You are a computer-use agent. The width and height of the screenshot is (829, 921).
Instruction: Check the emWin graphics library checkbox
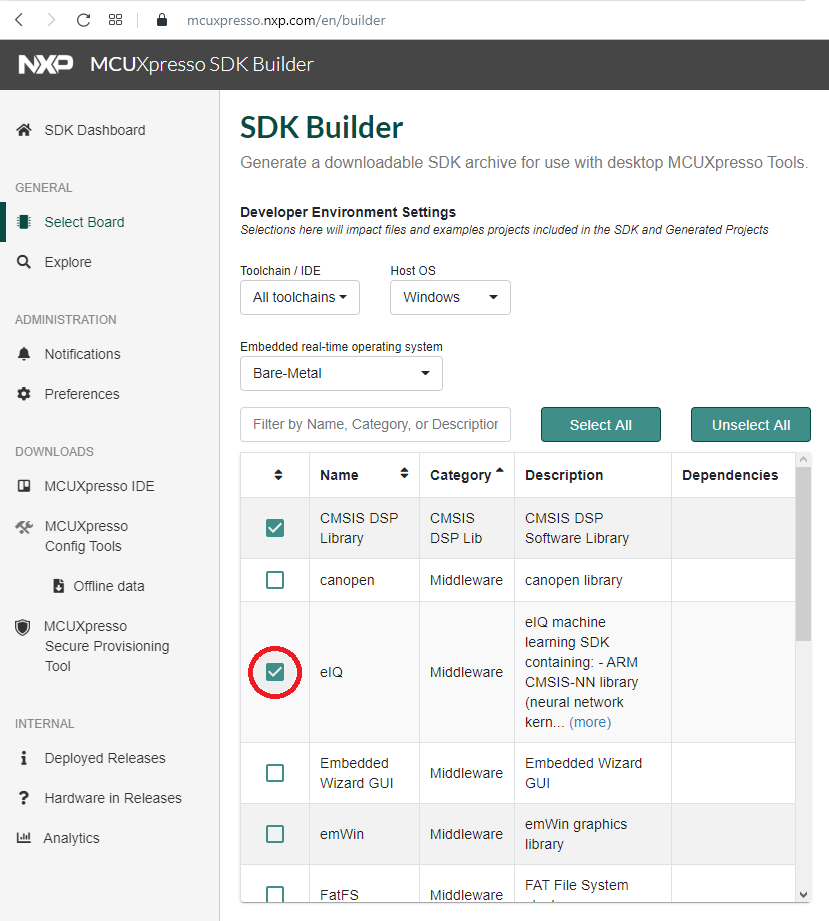point(275,834)
